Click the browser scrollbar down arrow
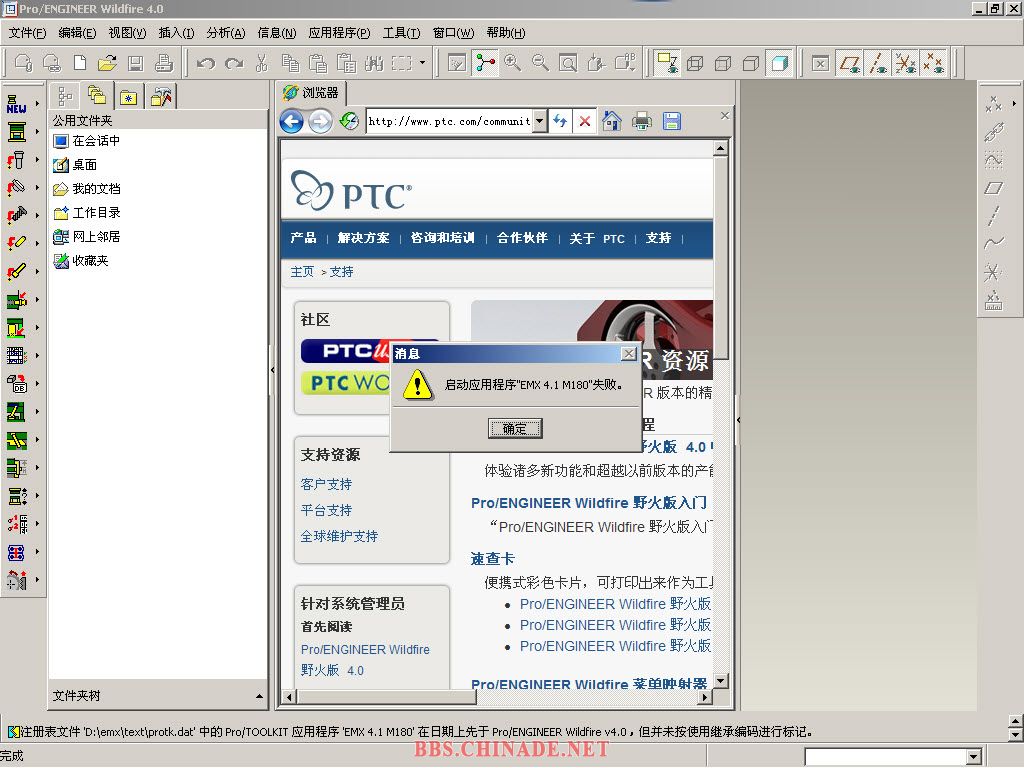 click(x=720, y=681)
